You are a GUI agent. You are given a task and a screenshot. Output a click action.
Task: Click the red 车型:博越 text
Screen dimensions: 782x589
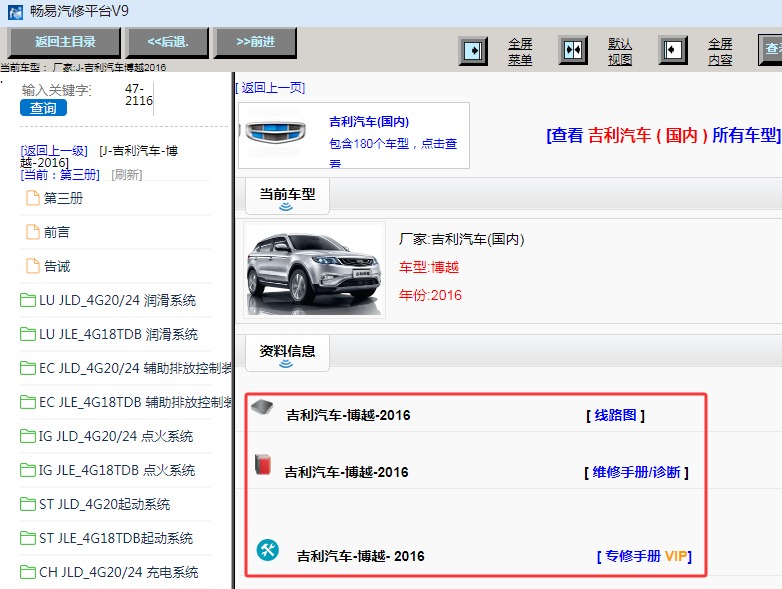tap(429, 267)
